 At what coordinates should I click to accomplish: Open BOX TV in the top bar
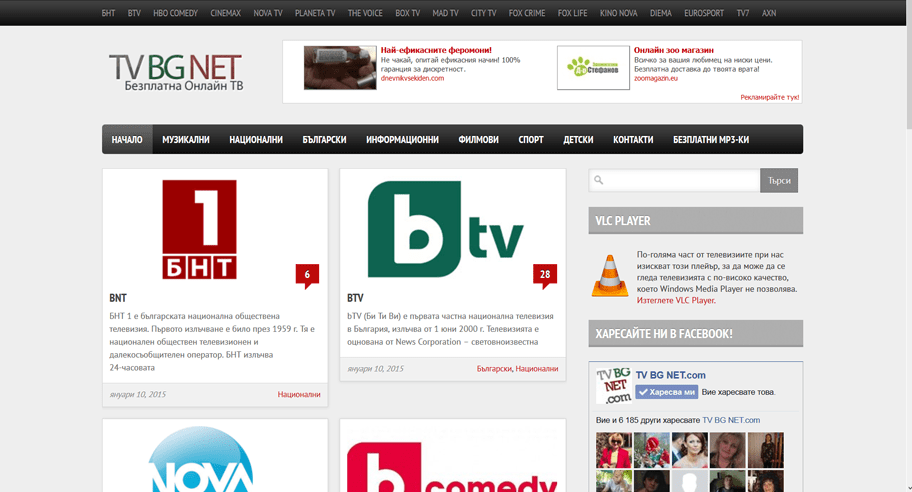pyautogui.click(x=408, y=13)
